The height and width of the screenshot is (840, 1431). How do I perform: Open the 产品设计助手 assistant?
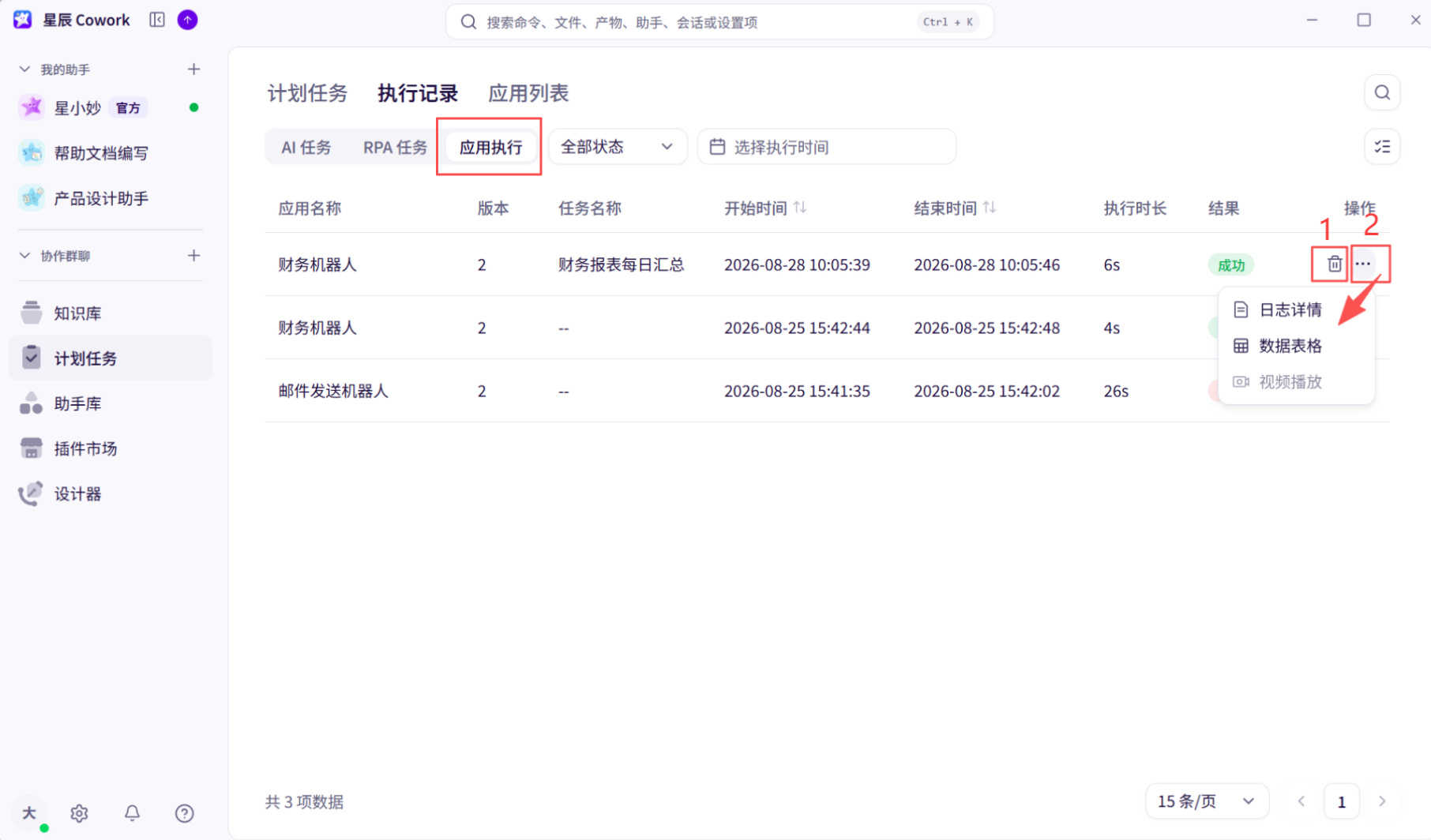[111, 198]
